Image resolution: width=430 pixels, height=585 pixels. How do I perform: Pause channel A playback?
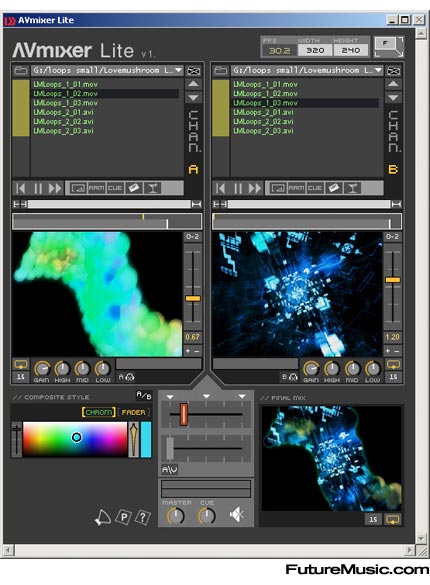pos(38,188)
